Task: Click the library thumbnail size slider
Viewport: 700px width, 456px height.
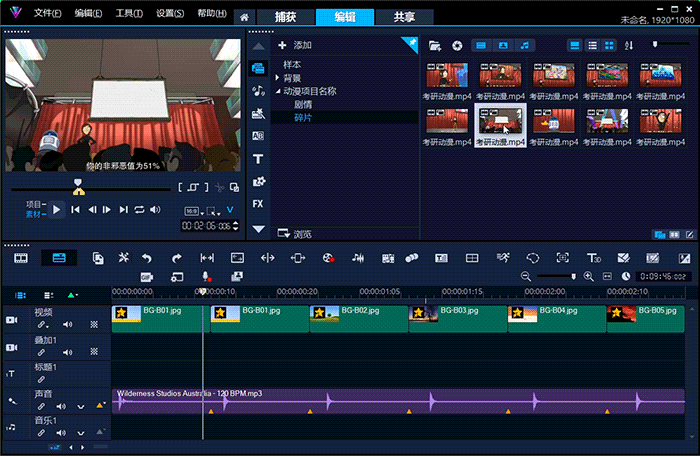Action: coord(656,44)
